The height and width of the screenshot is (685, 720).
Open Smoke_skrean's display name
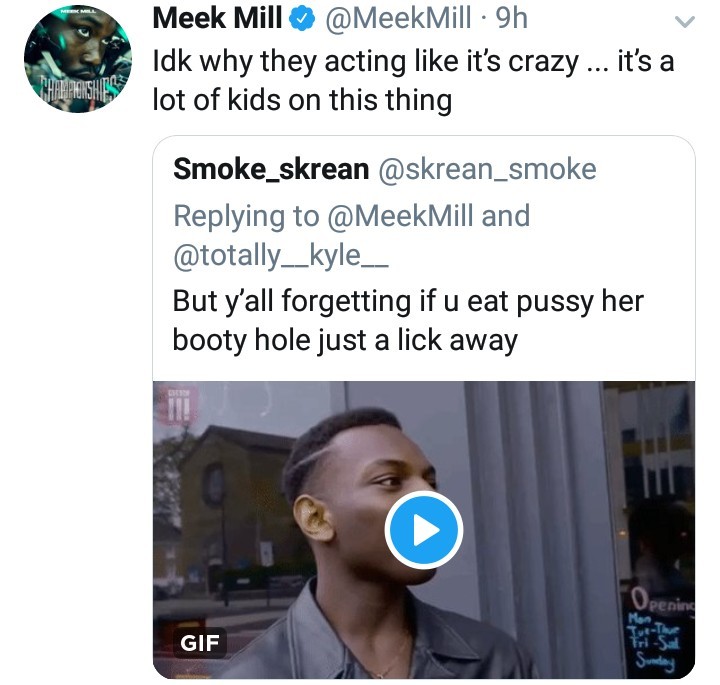[271, 170]
